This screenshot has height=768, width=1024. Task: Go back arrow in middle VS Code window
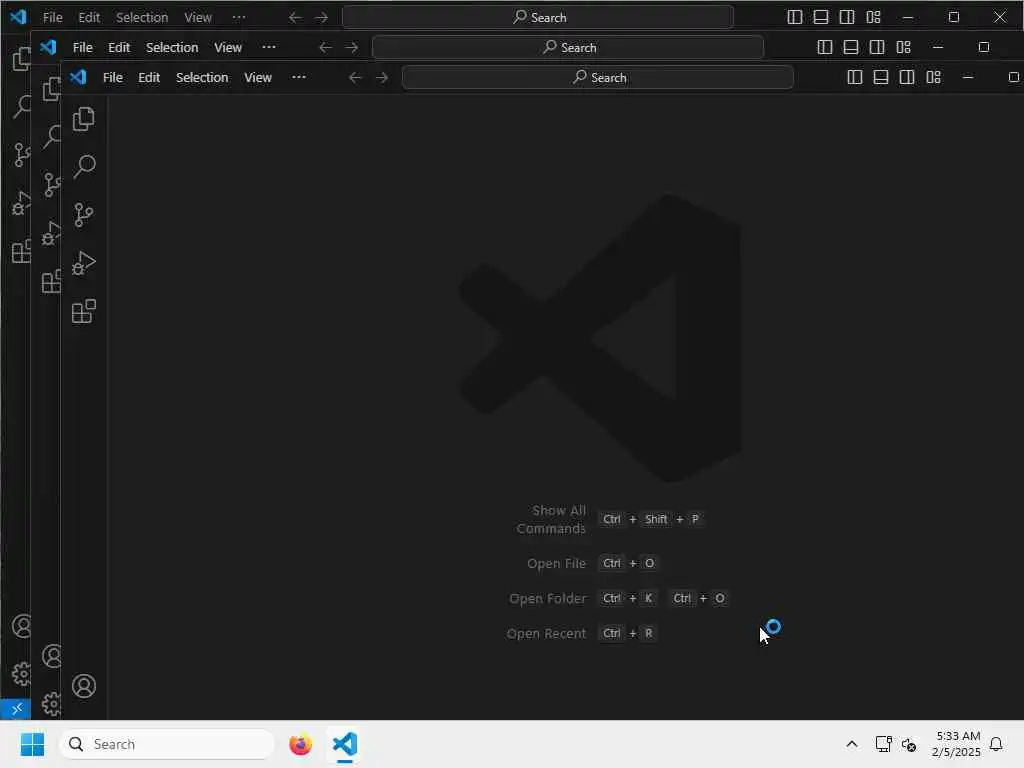(325, 47)
